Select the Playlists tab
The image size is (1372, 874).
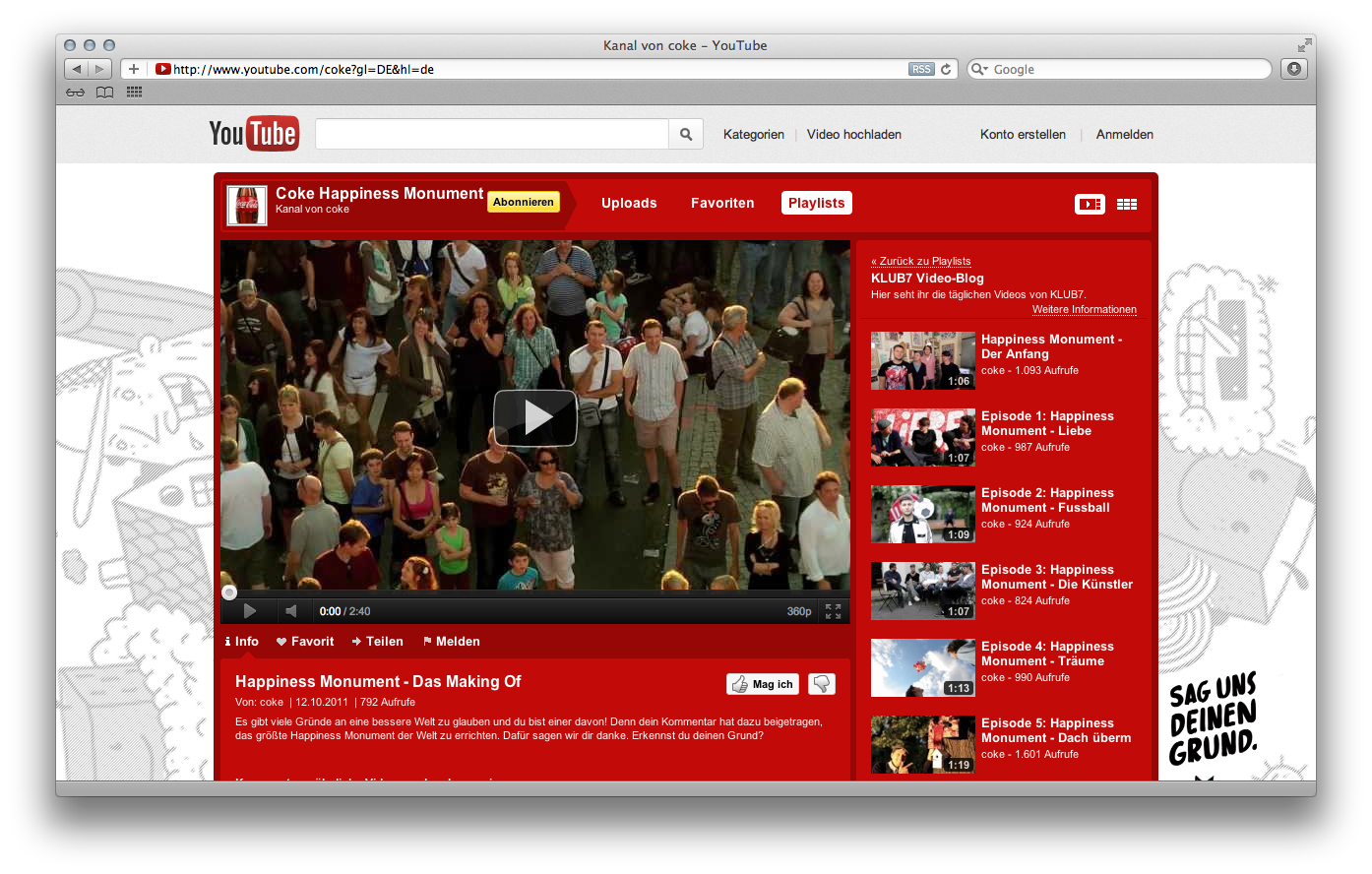817,203
